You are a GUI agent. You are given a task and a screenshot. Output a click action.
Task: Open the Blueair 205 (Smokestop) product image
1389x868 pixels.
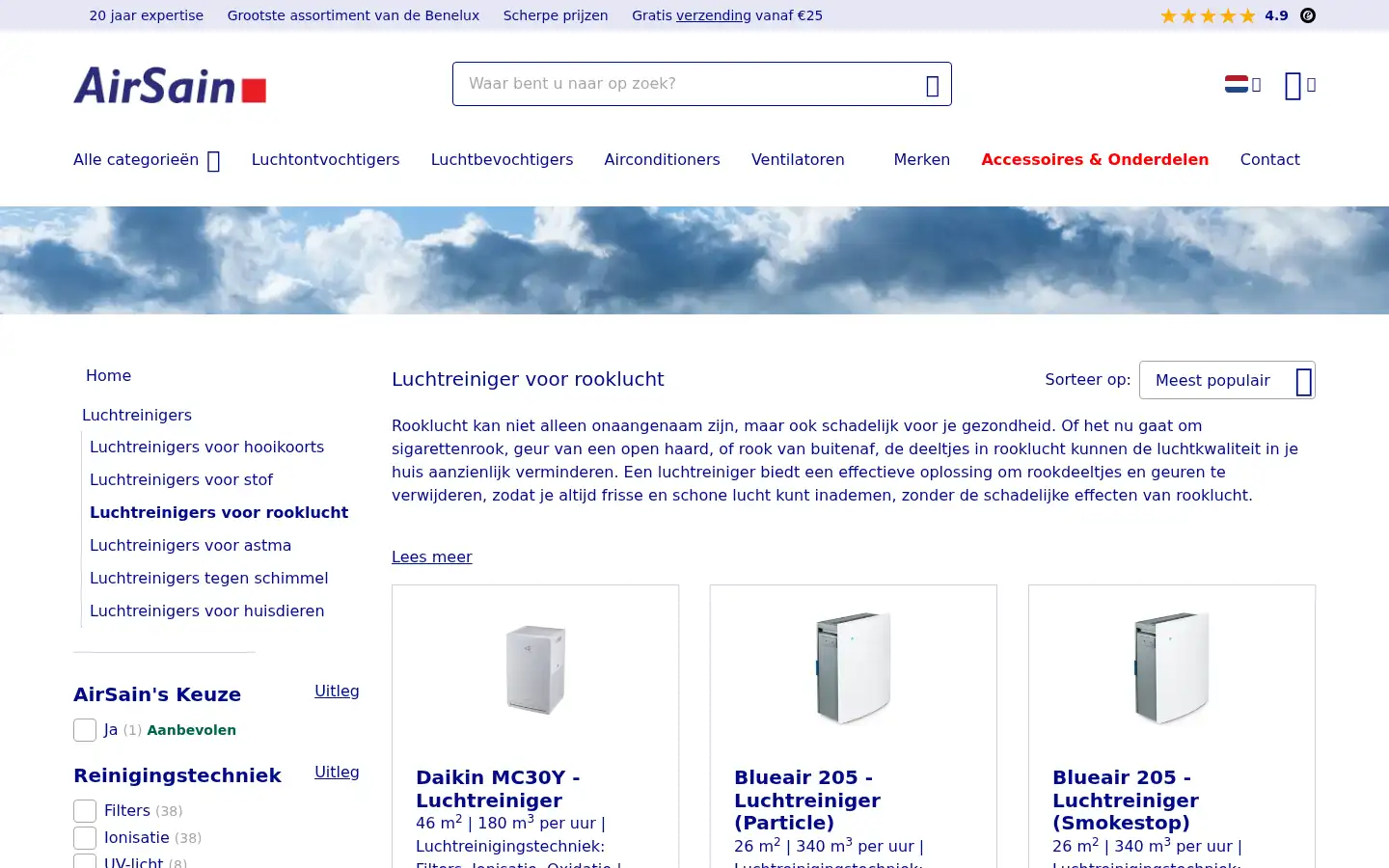(1172, 667)
